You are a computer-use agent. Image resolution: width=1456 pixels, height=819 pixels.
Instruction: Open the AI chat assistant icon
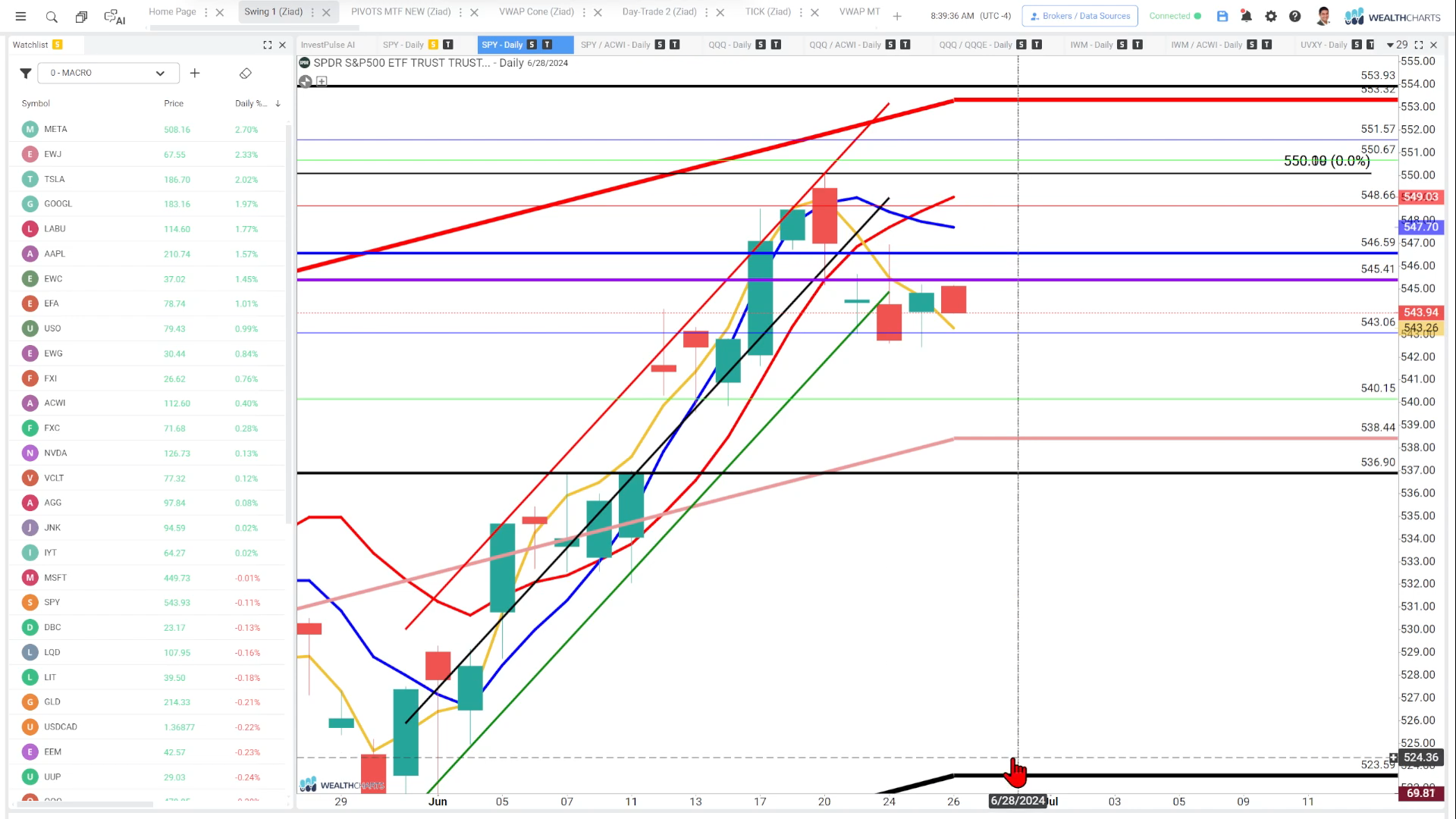[x=115, y=16]
